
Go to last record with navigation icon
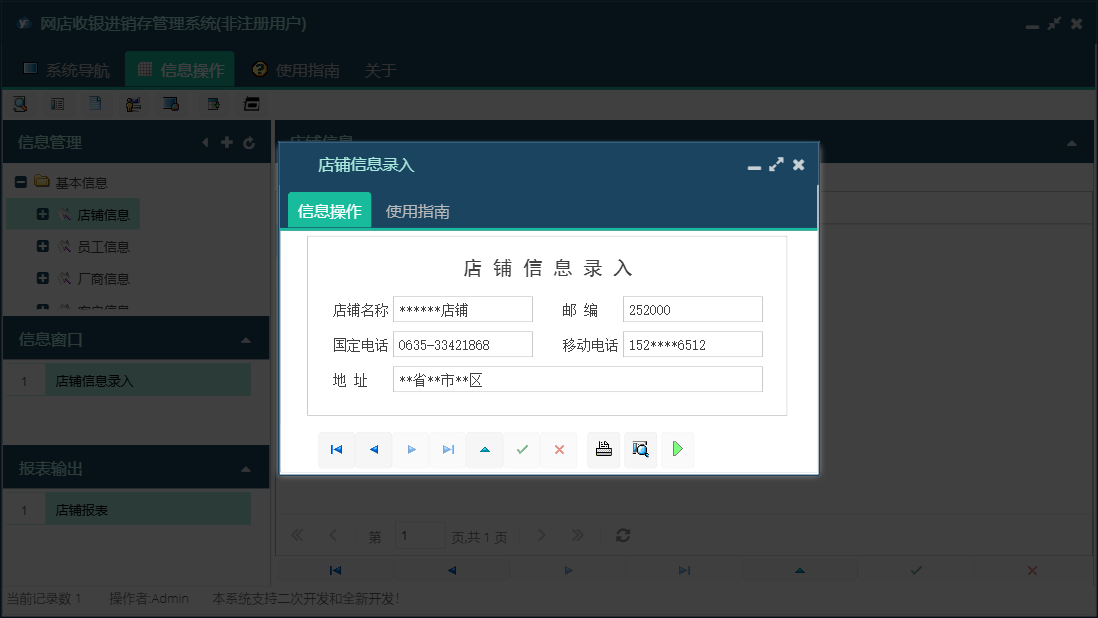[448, 449]
